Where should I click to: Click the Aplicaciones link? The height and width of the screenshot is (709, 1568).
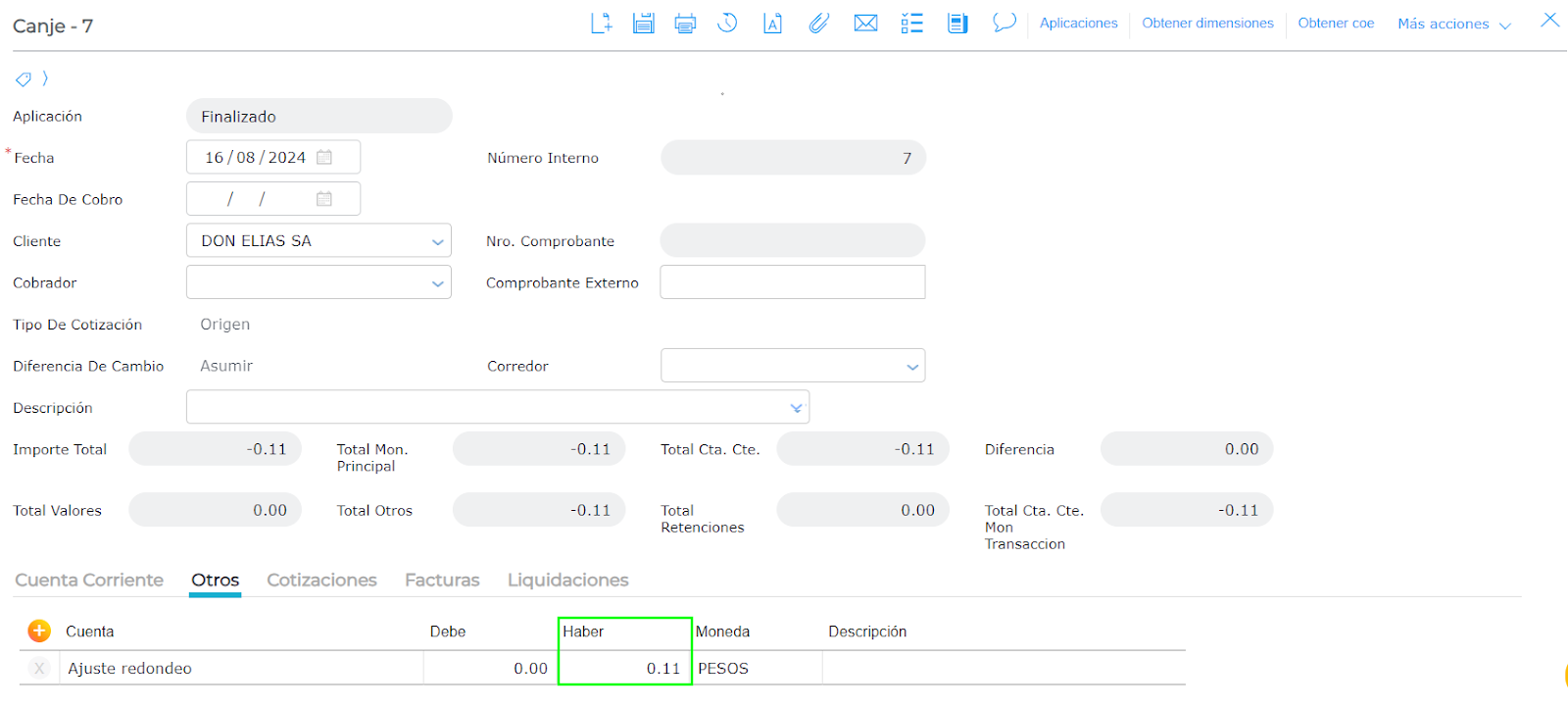(x=1078, y=24)
